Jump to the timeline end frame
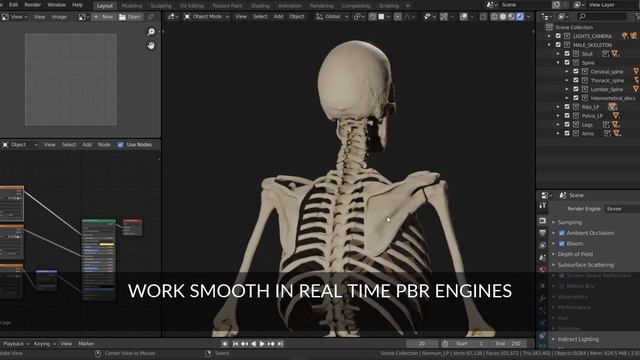This screenshot has width=640, height=360. tap(280, 344)
